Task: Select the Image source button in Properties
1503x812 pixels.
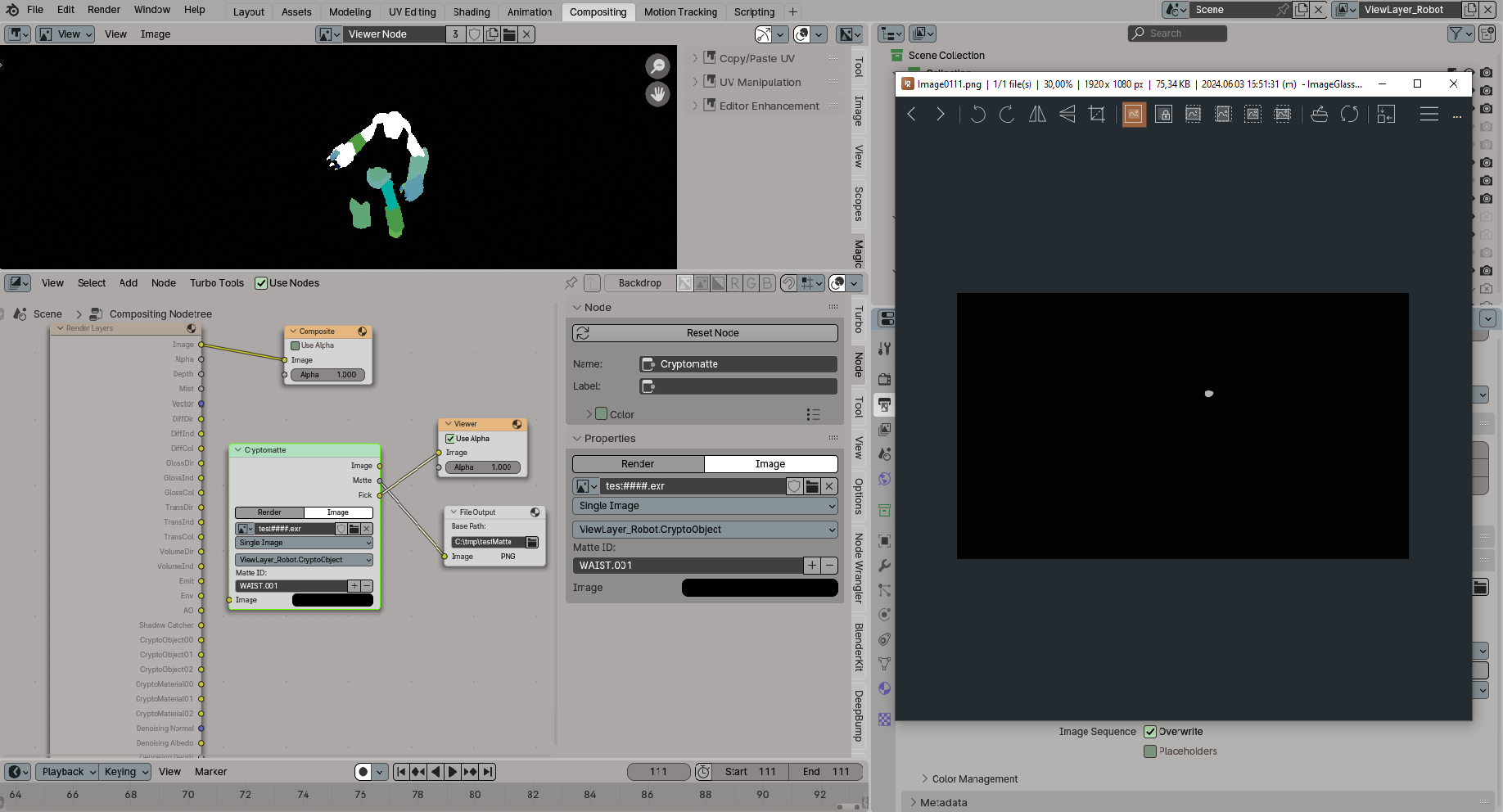Action: [x=770, y=464]
